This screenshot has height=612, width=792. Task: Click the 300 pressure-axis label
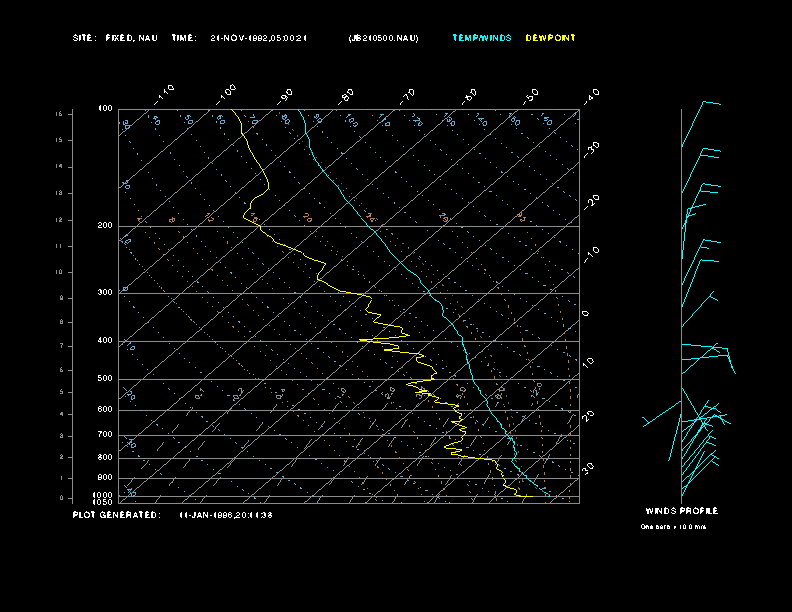click(105, 292)
